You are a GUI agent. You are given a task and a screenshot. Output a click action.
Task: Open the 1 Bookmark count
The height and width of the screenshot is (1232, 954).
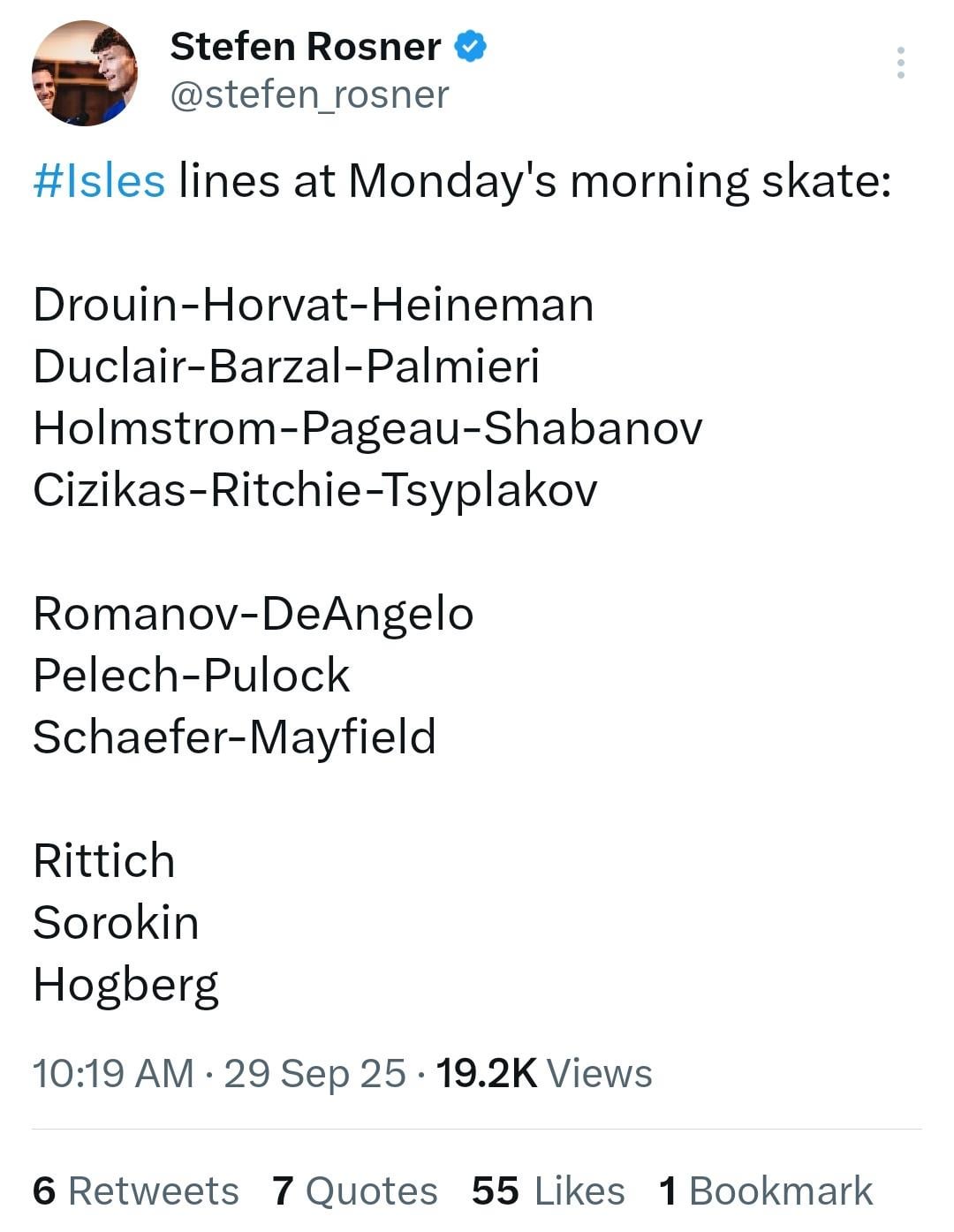[765, 1190]
